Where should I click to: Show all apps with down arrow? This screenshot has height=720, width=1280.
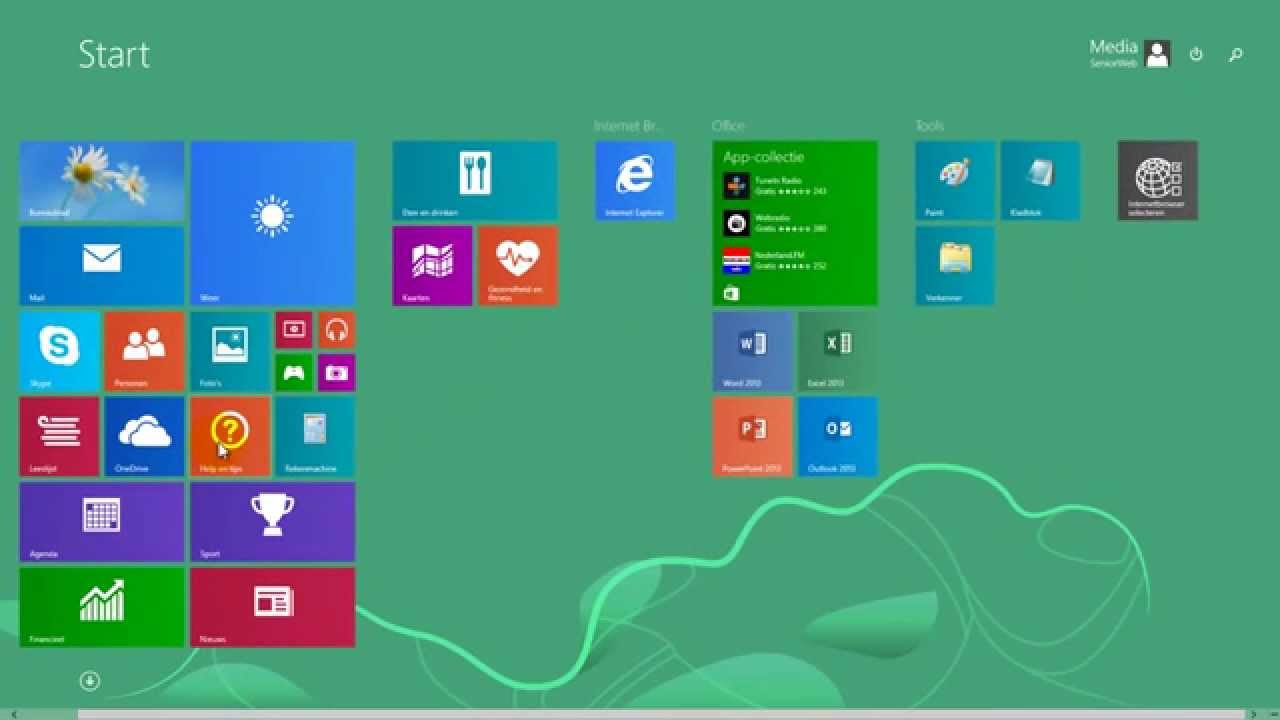point(90,681)
